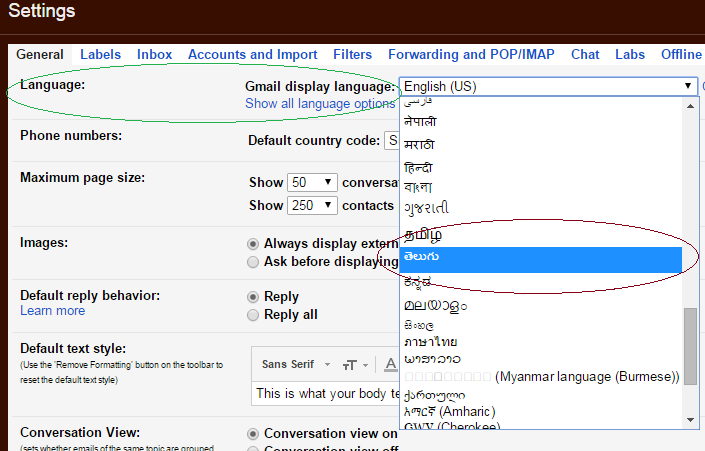Choose বাংলা (Bengali) in language list
The image size is (705, 451).
(540, 187)
